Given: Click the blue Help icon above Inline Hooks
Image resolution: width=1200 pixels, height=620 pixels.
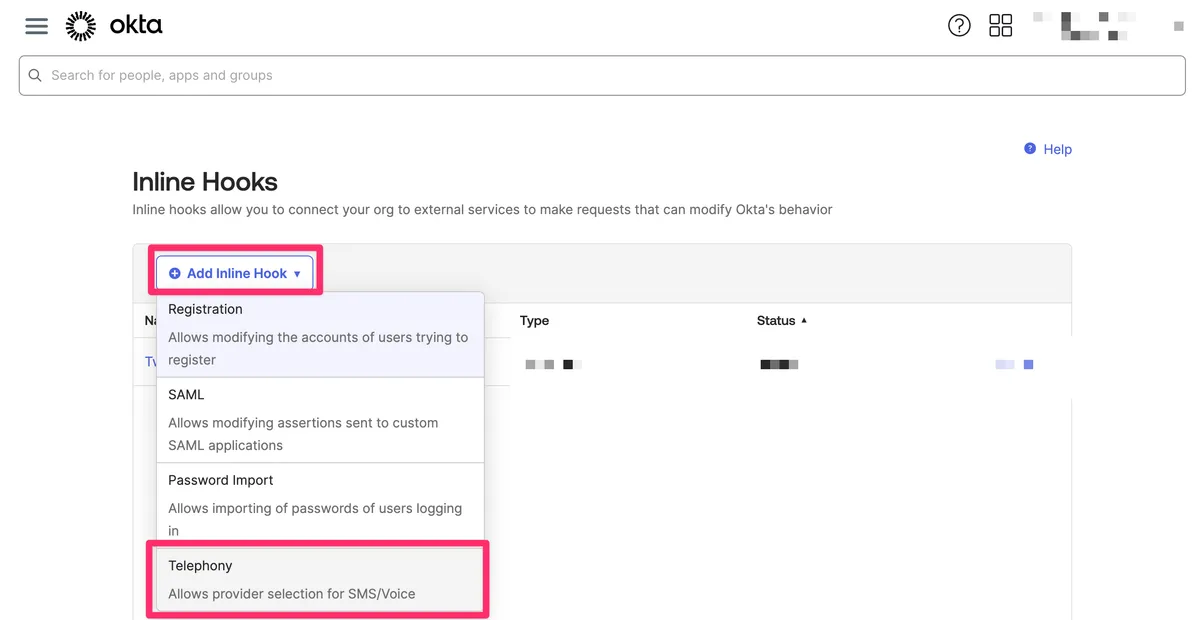Looking at the screenshot, I should point(1030,149).
